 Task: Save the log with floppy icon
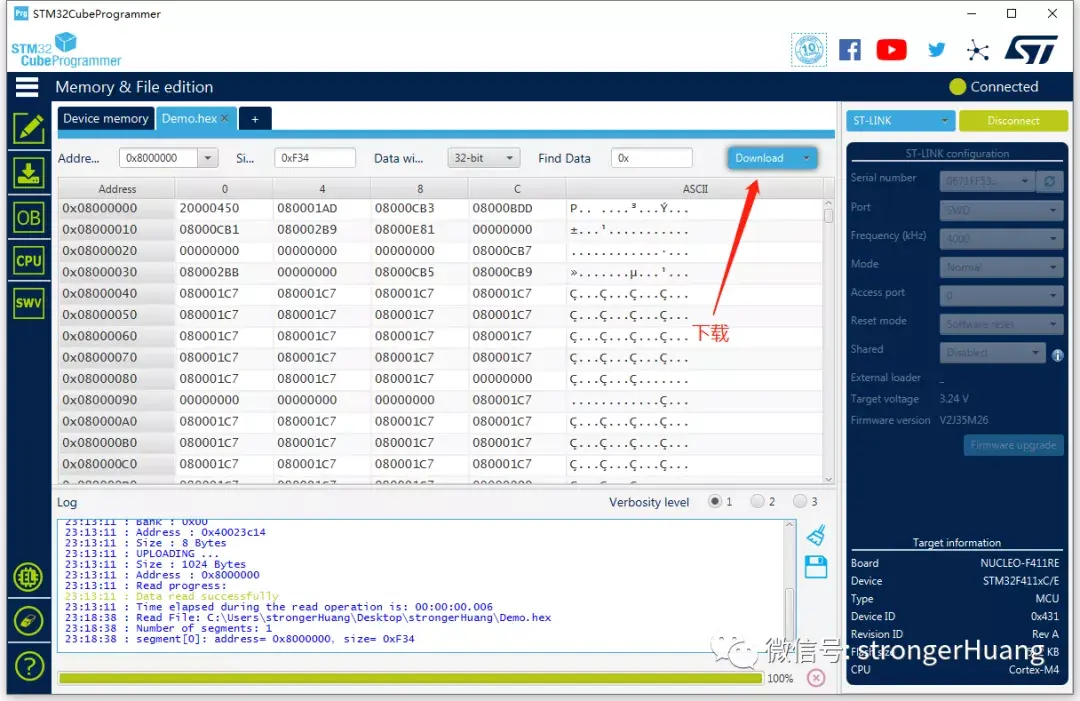click(x=815, y=567)
